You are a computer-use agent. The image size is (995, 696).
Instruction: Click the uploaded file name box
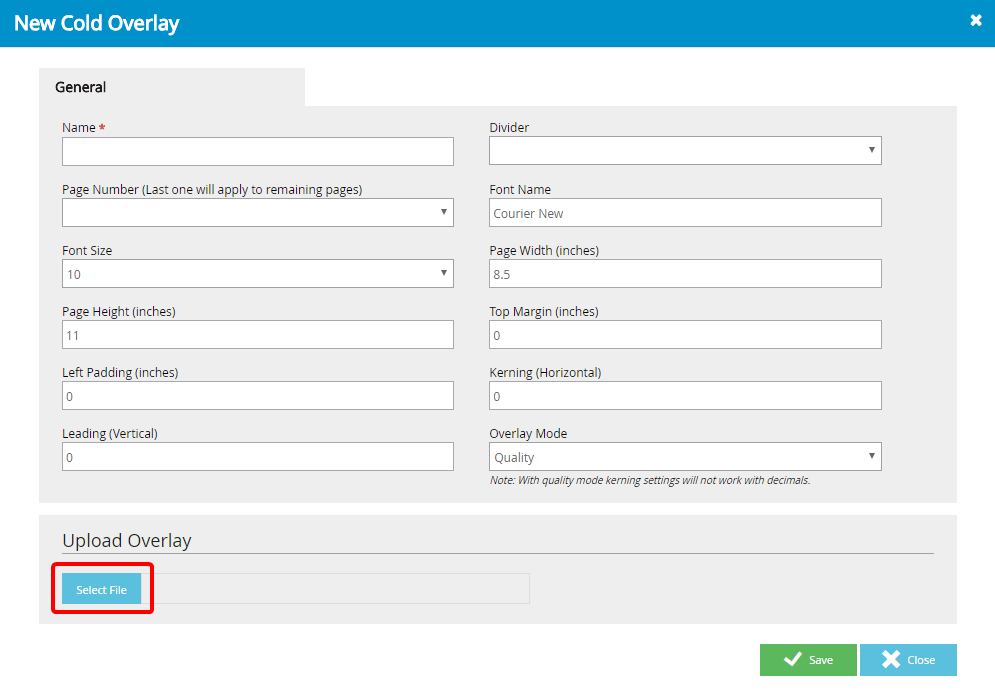tap(335, 589)
